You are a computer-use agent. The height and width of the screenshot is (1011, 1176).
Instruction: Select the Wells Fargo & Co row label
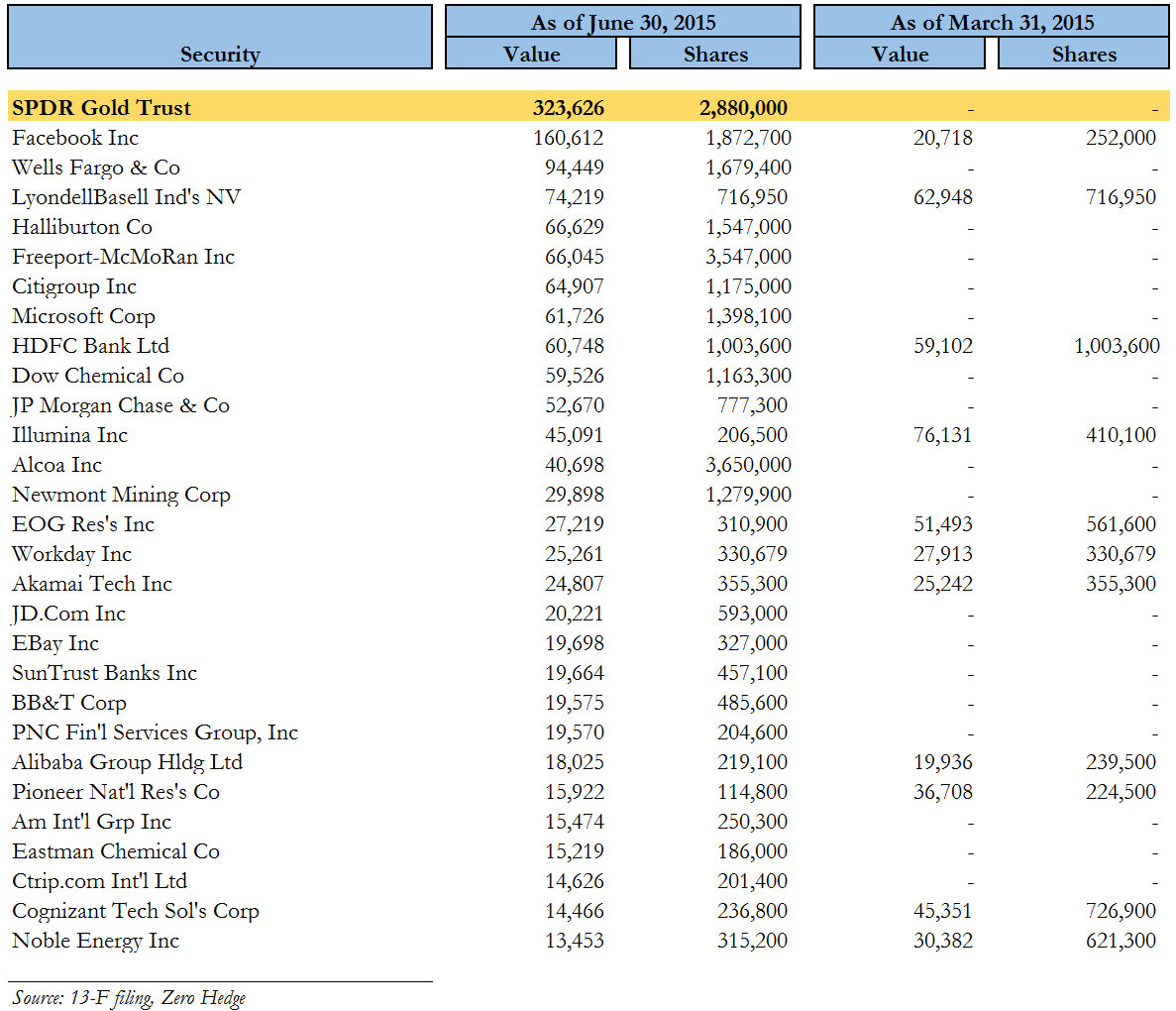[96, 168]
